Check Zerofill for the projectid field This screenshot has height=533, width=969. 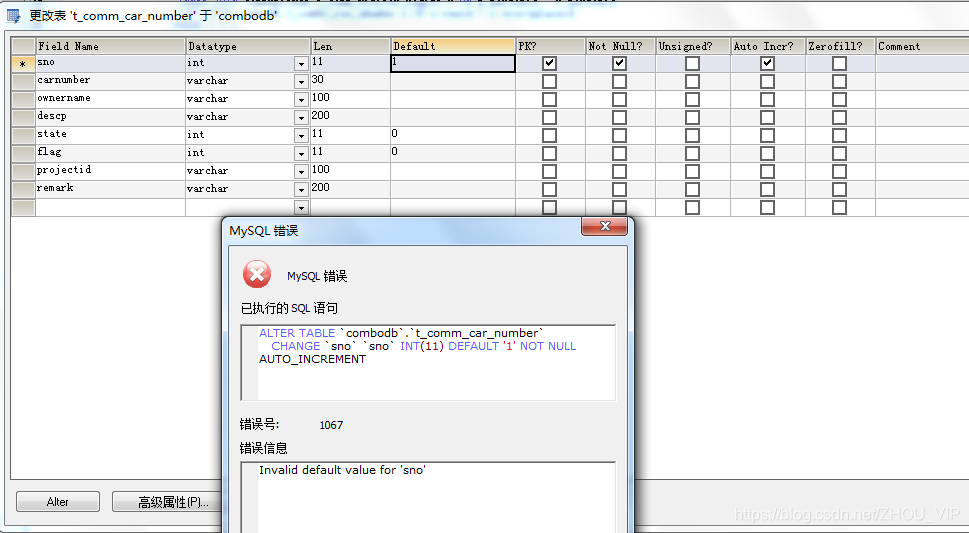(x=839, y=171)
